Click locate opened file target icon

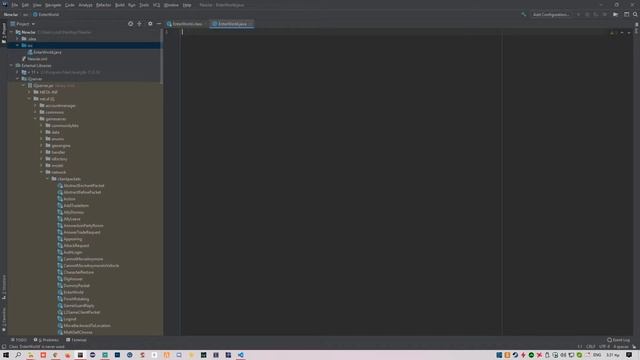click(x=131, y=24)
